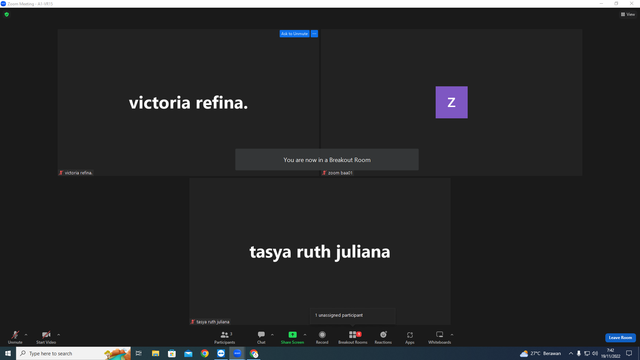Expand chat options arrow next to Chat
The width and height of the screenshot is (640, 360).
[273, 335]
